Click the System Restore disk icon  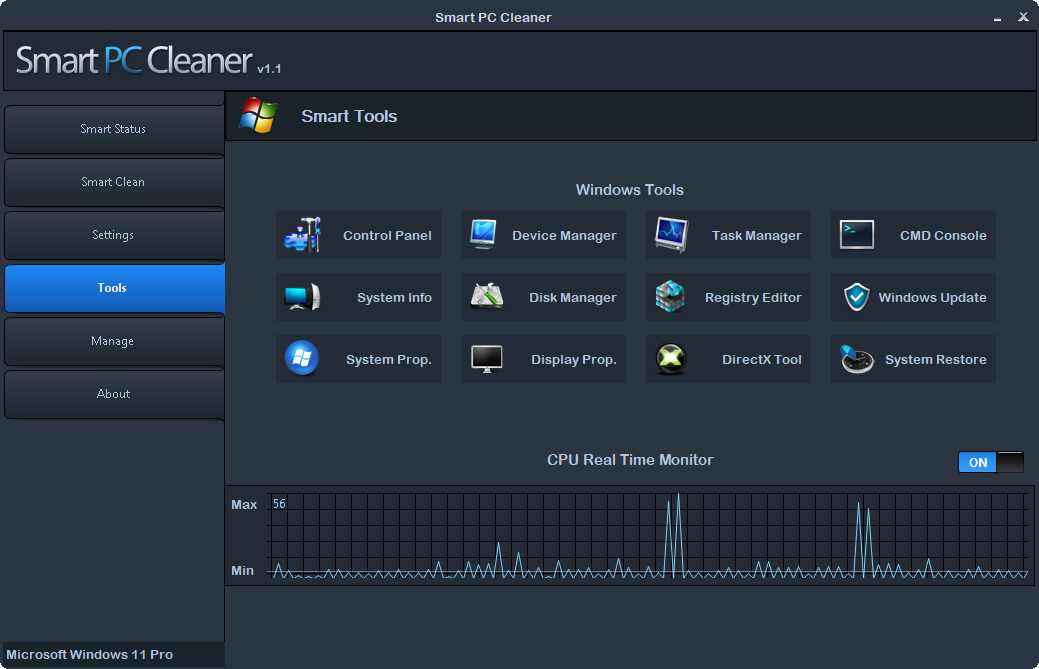pos(857,358)
